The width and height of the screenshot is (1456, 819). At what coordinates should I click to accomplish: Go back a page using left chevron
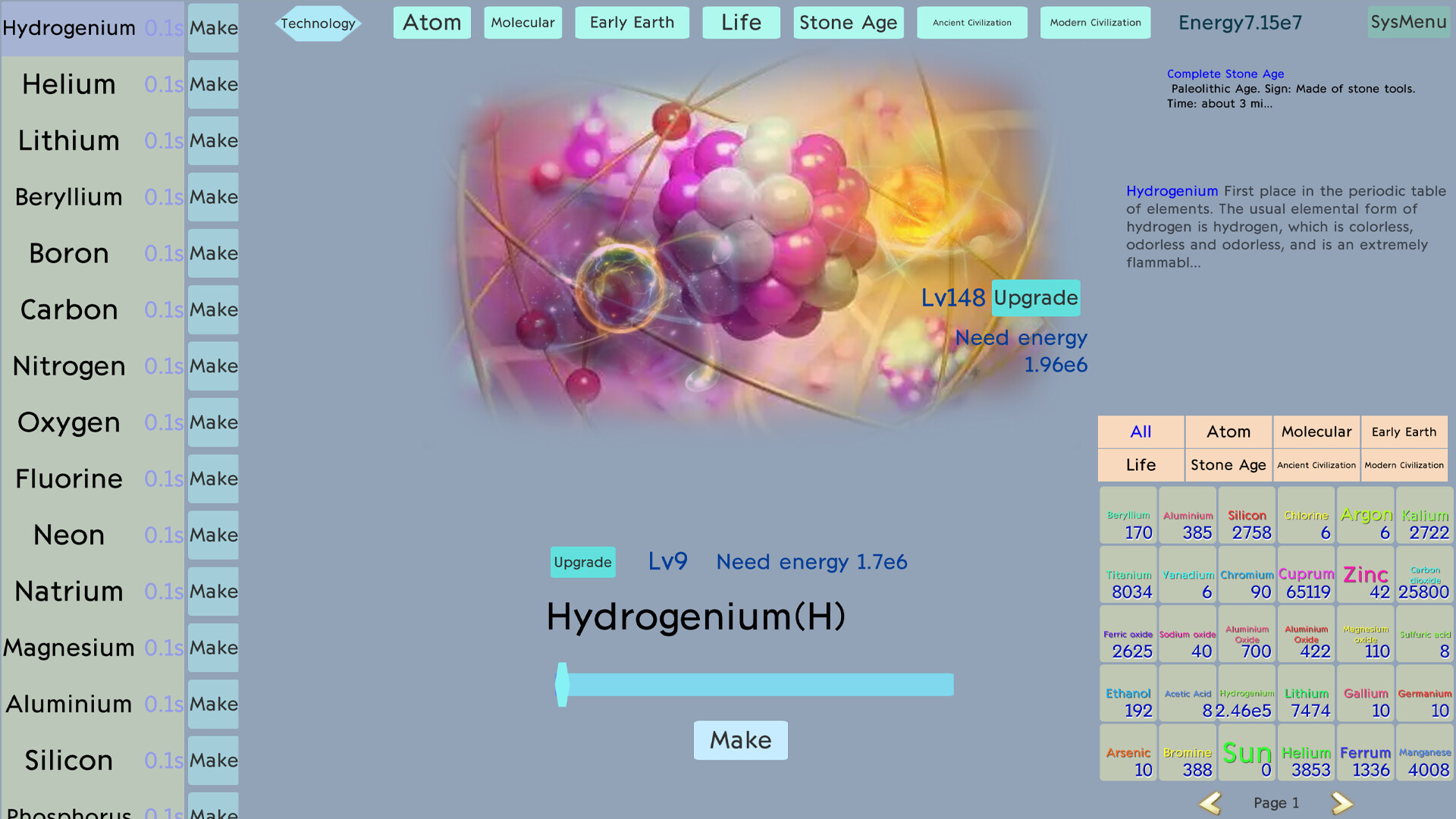[x=1212, y=802]
